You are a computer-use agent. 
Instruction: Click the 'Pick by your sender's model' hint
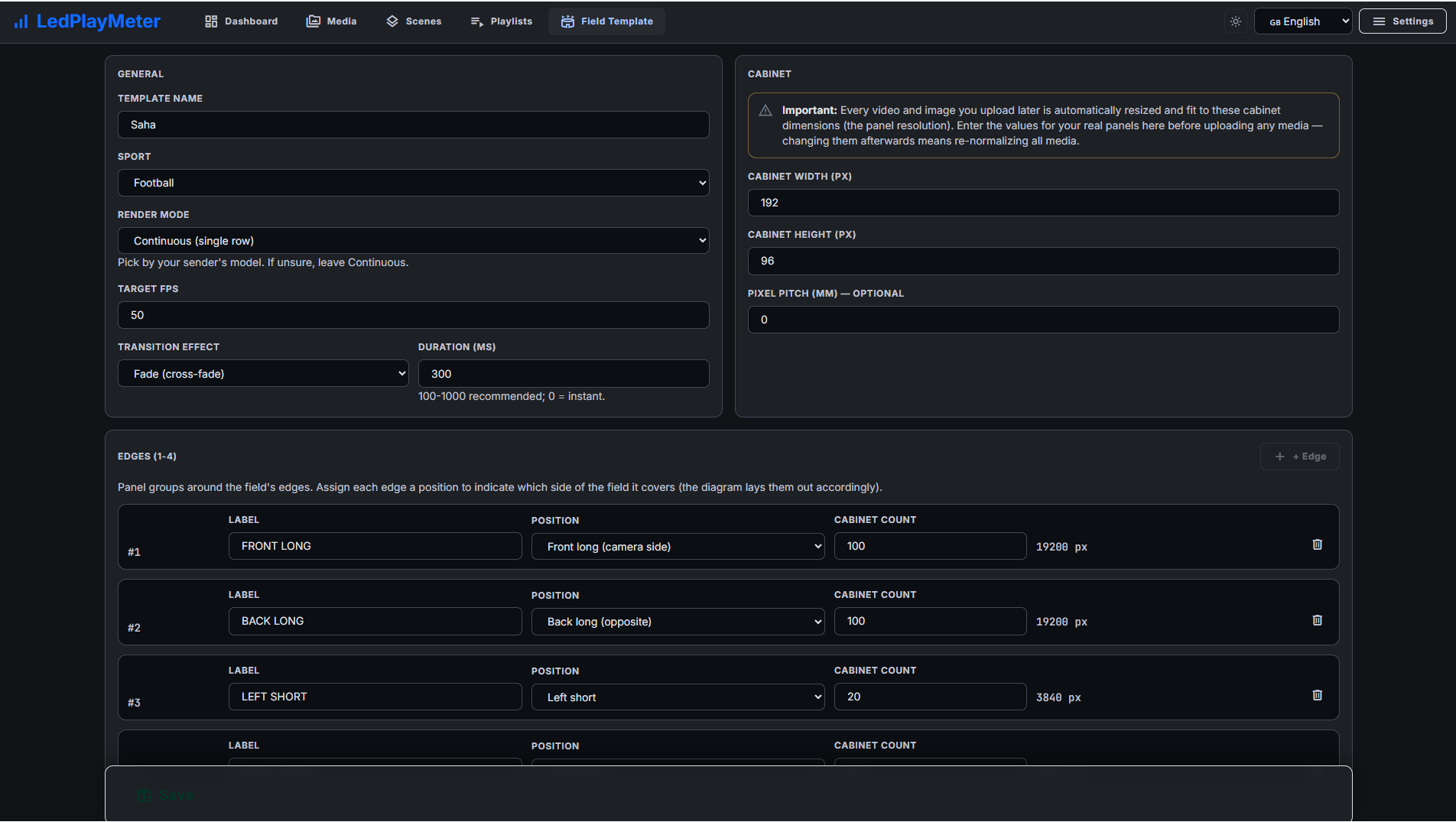263,262
